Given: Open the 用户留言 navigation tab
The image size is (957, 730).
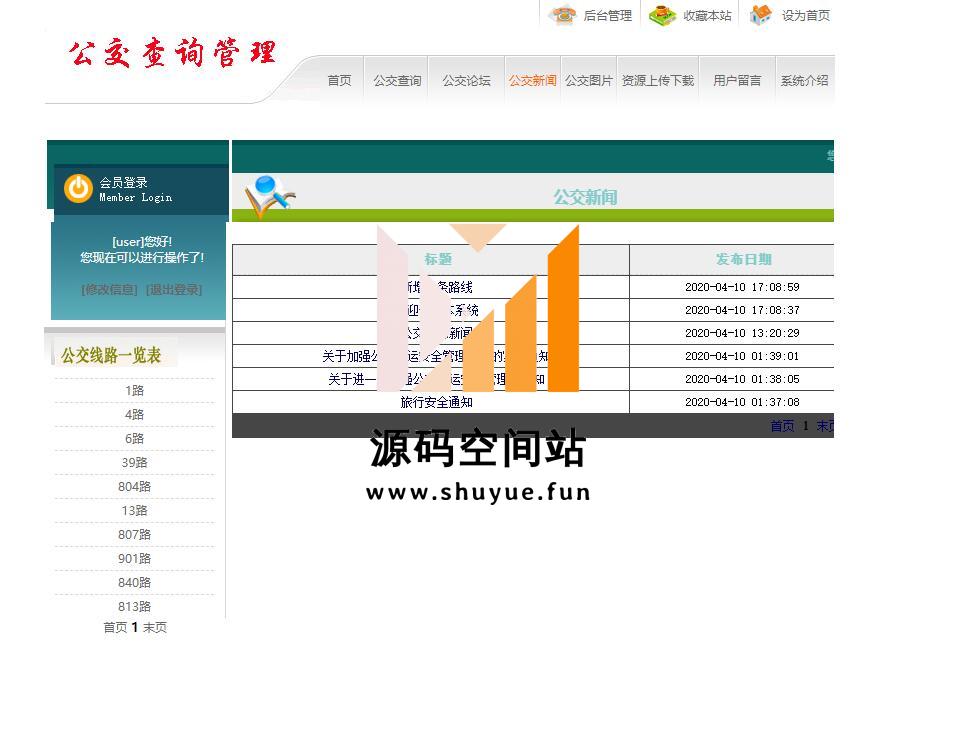Looking at the screenshot, I should click(x=737, y=81).
